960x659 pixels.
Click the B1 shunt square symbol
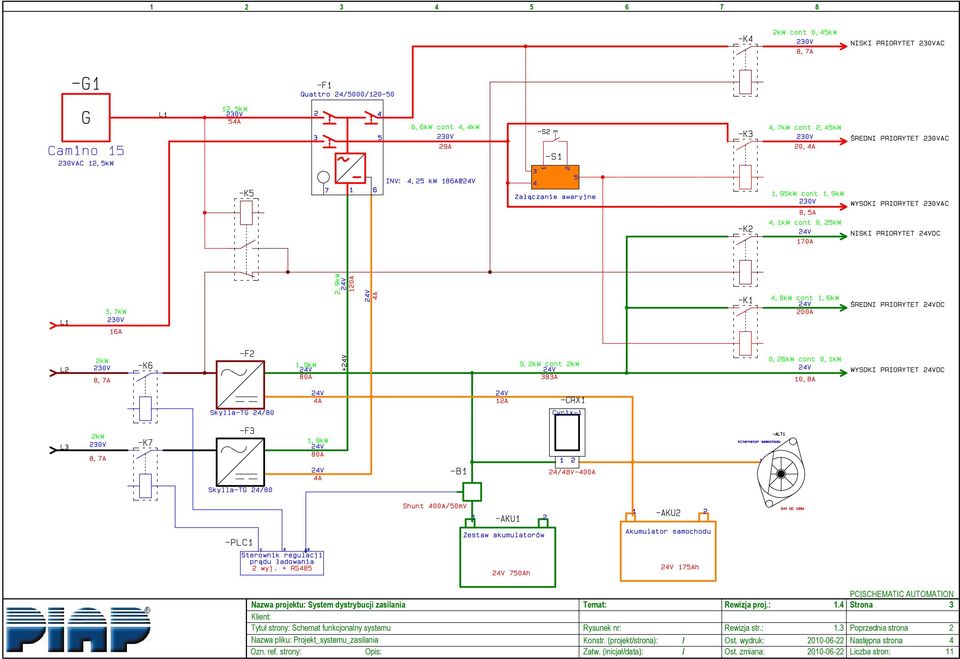471,492
